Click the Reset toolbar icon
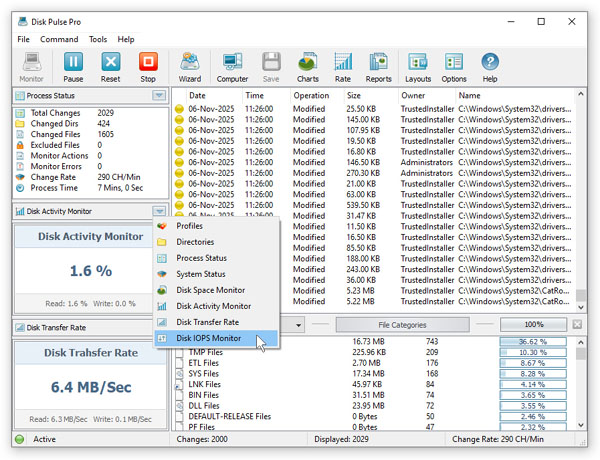The width and height of the screenshot is (600, 460). tap(111, 67)
